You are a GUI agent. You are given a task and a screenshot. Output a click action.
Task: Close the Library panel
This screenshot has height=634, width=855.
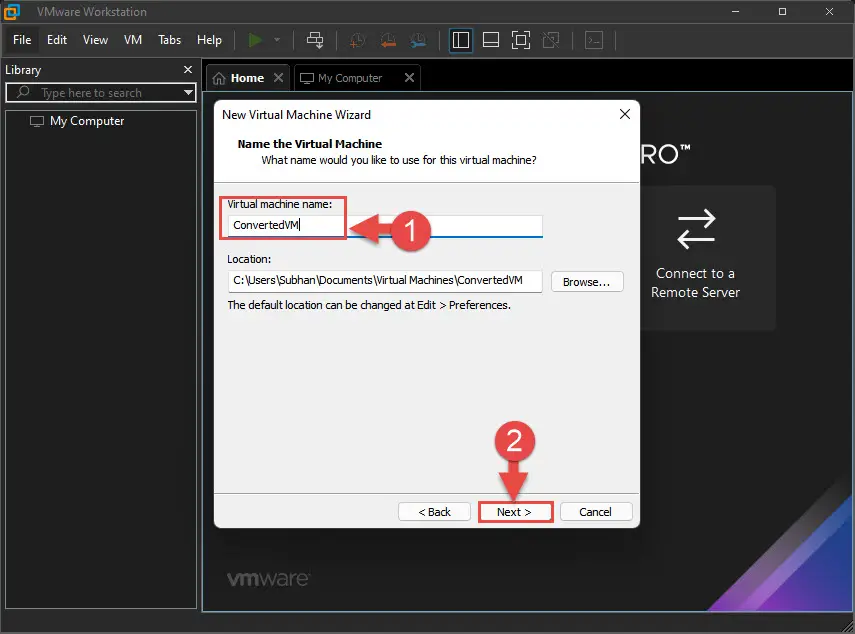188,69
